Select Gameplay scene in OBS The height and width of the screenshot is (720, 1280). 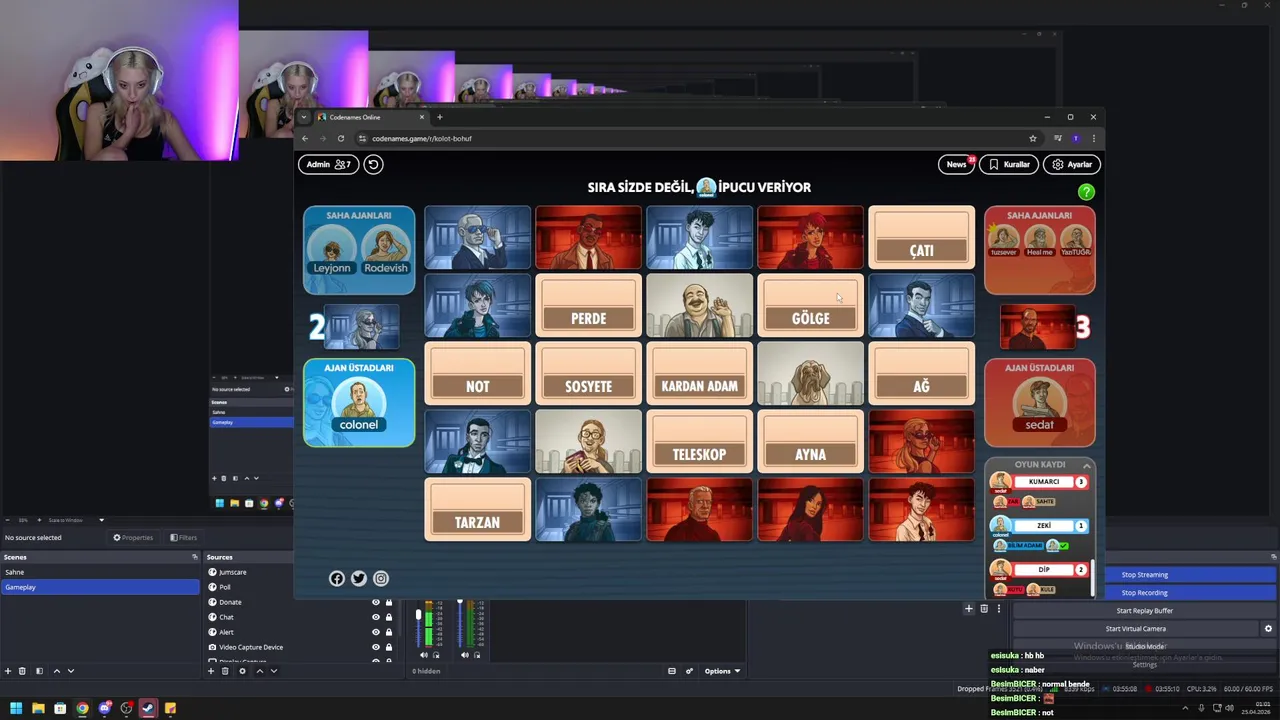tap(100, 587)
